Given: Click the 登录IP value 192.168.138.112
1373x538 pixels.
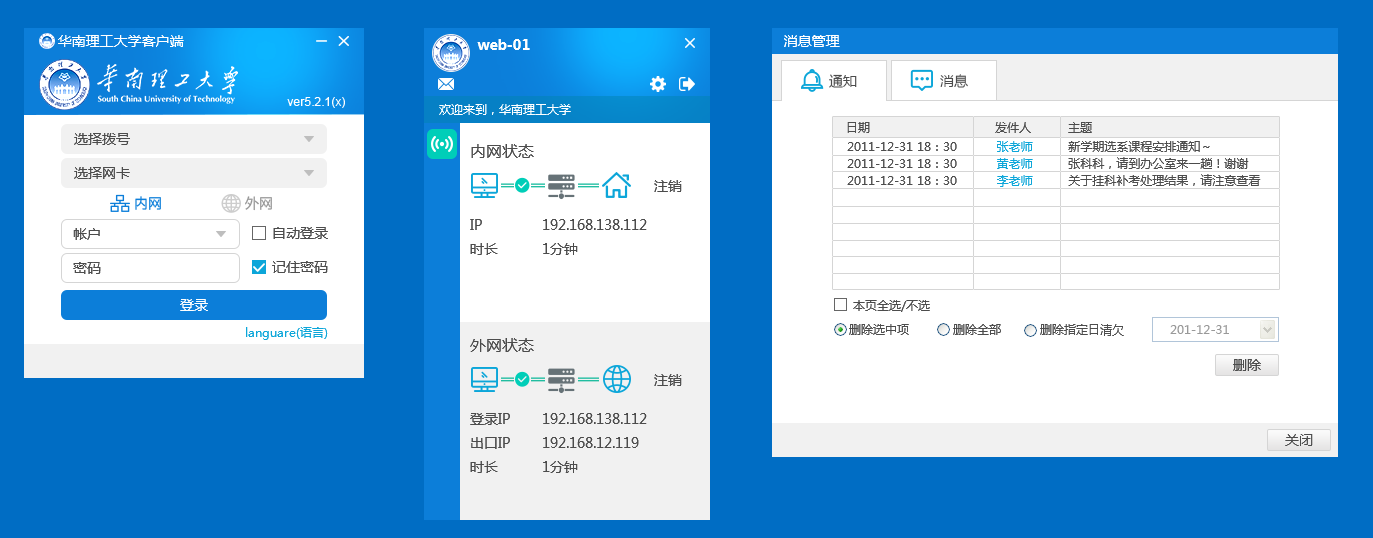Looking at the screenshot, I should (594, 419).
